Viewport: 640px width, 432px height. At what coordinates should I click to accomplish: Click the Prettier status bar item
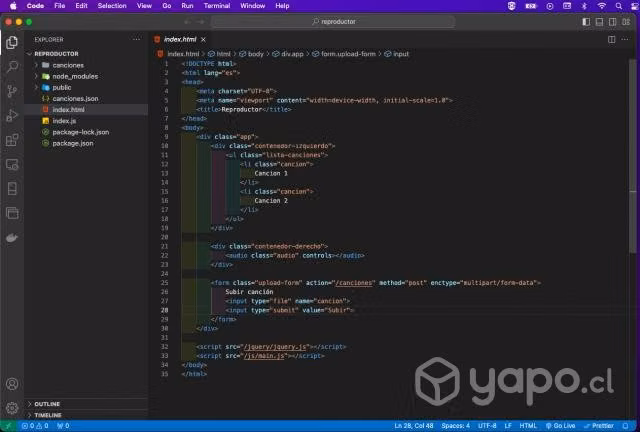[598, 426]
